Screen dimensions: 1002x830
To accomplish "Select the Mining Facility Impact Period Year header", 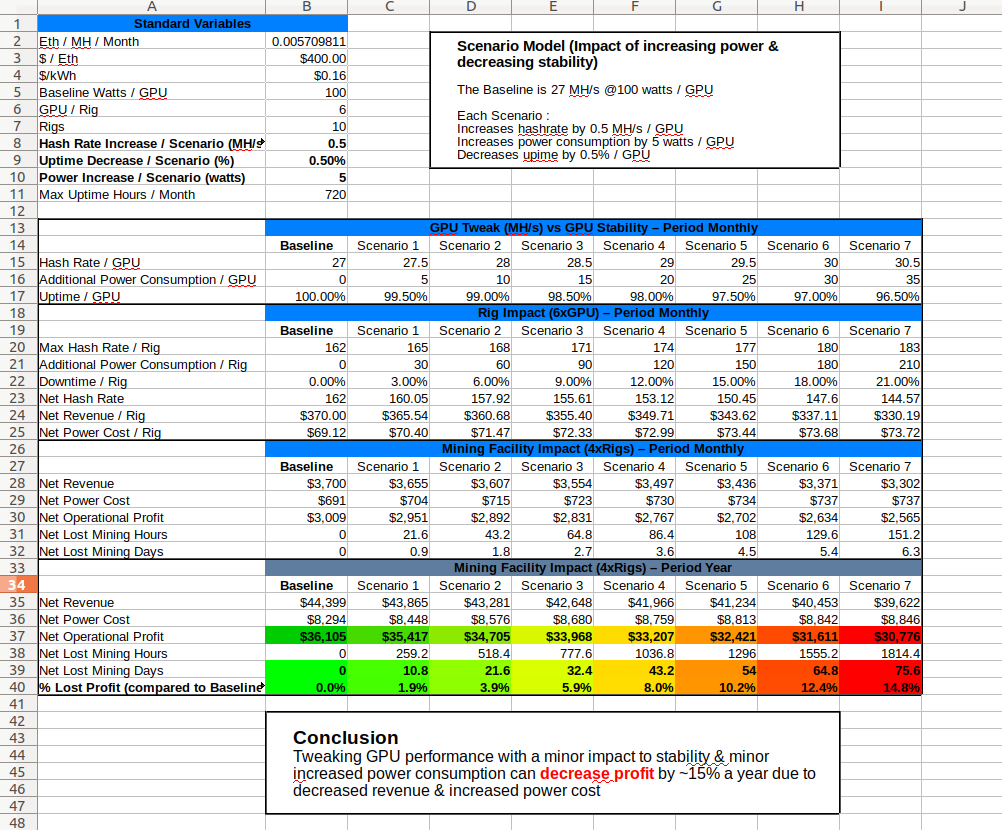I will tap(594, 567).
